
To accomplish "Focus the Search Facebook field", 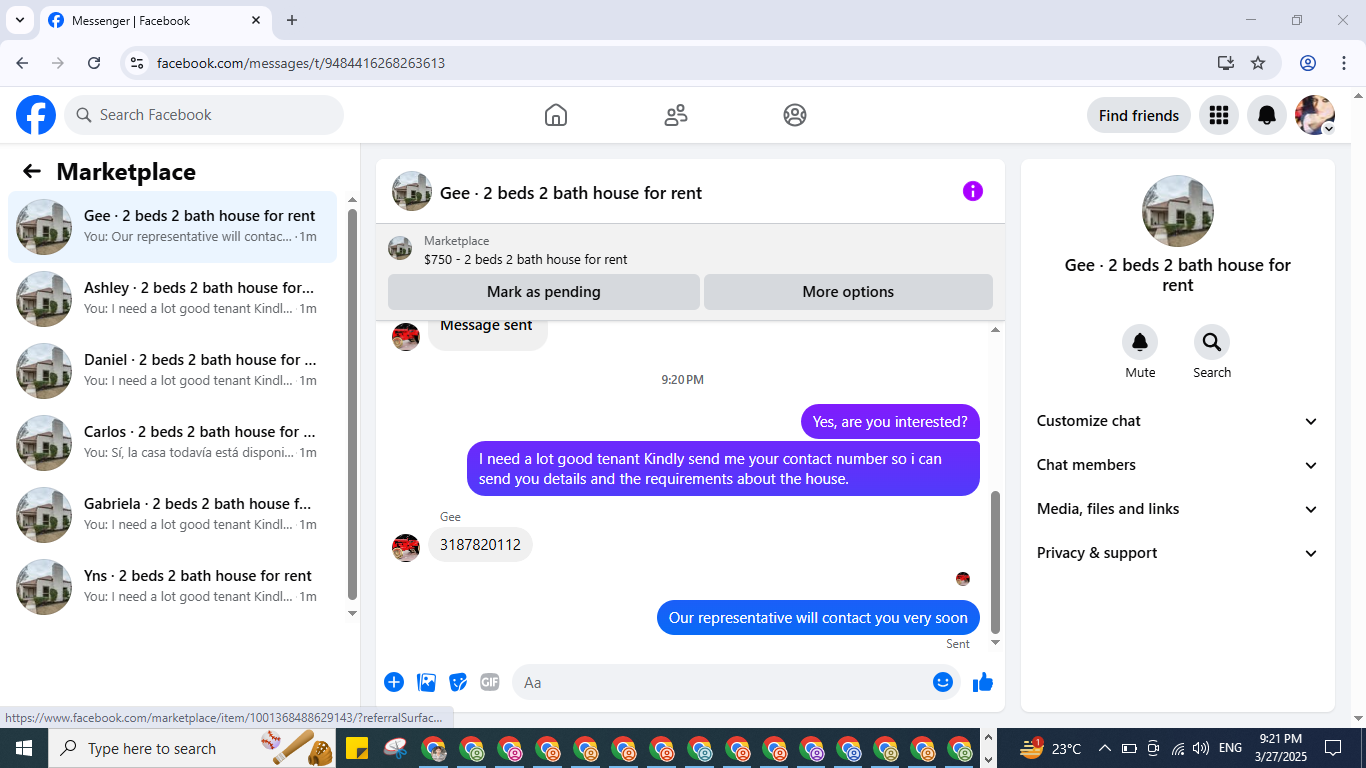I will (x=204, y=115).
